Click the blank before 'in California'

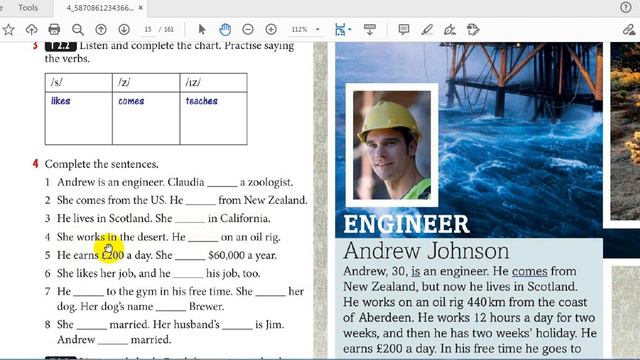pos(190,220)
